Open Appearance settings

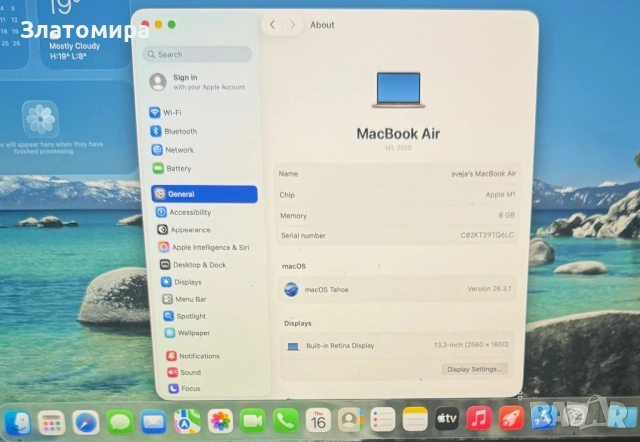tap(184, 230)
